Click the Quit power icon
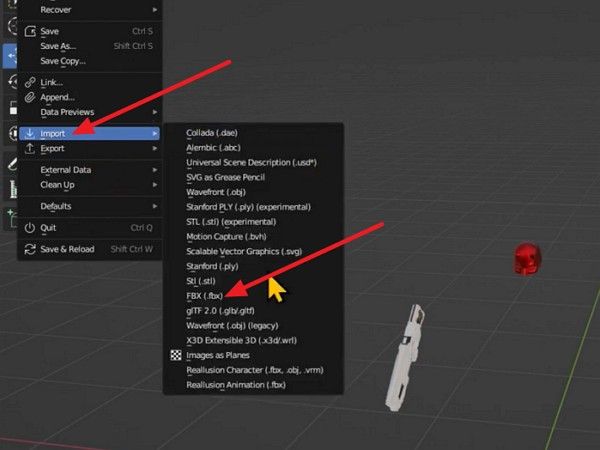Viewport: 600px width, 450px height. pyautogui.click(x=30, y=228)
